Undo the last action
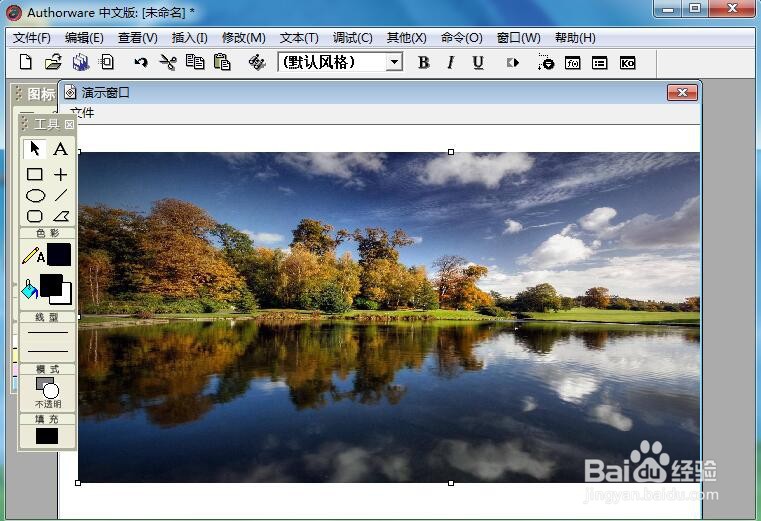This screenshot has height=521, width=761. [x=141, y=62]
